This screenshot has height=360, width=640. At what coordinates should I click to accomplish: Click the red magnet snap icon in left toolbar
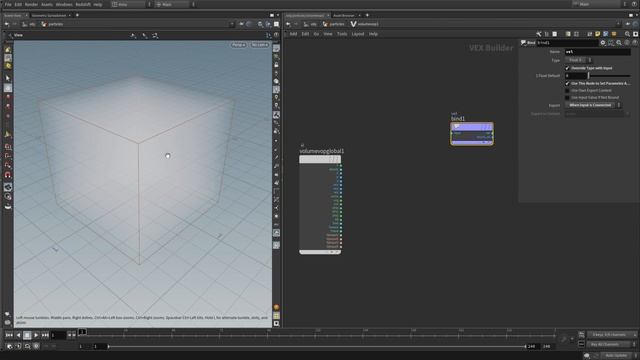pos(8,175)
